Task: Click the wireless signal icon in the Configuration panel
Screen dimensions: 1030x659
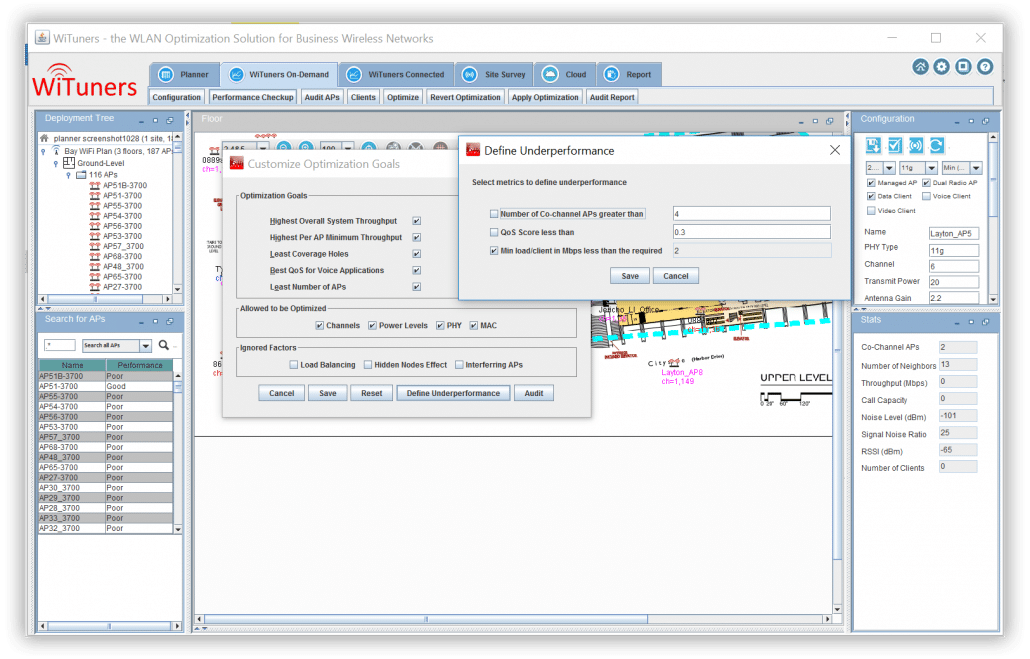Action: (916, 145)
